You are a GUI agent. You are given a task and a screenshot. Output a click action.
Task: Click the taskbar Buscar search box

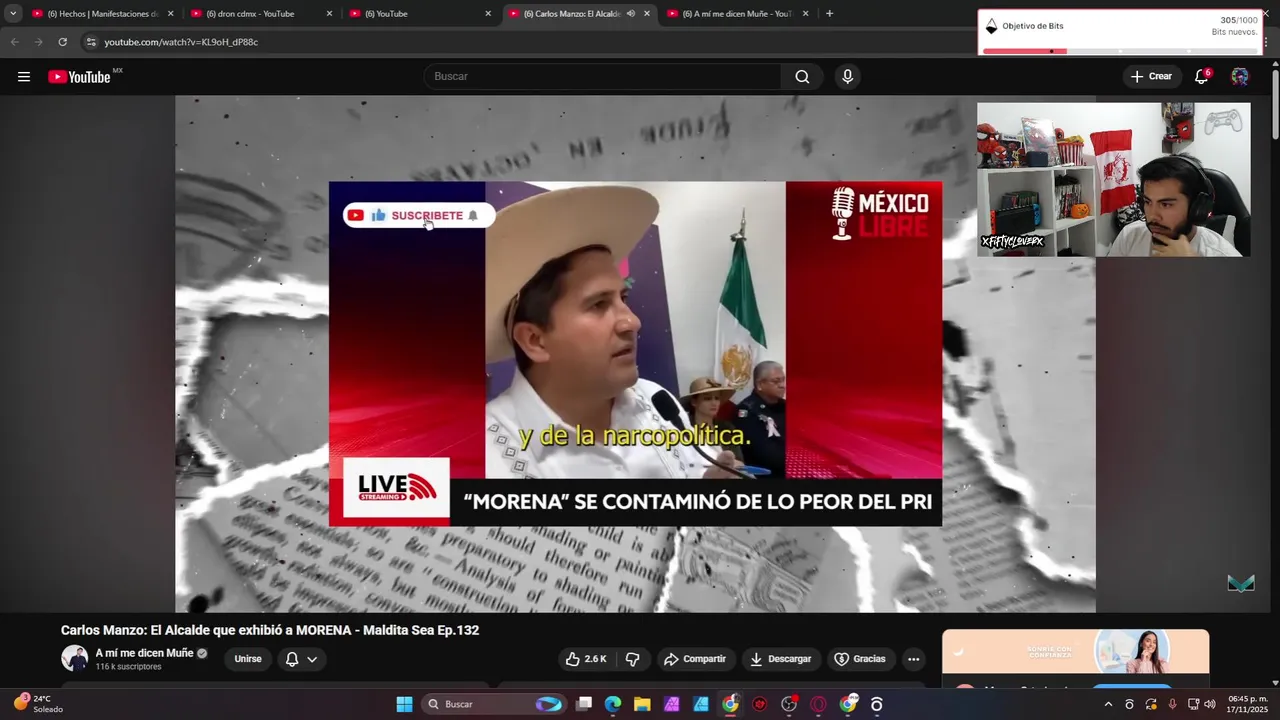tap(493, 704)
